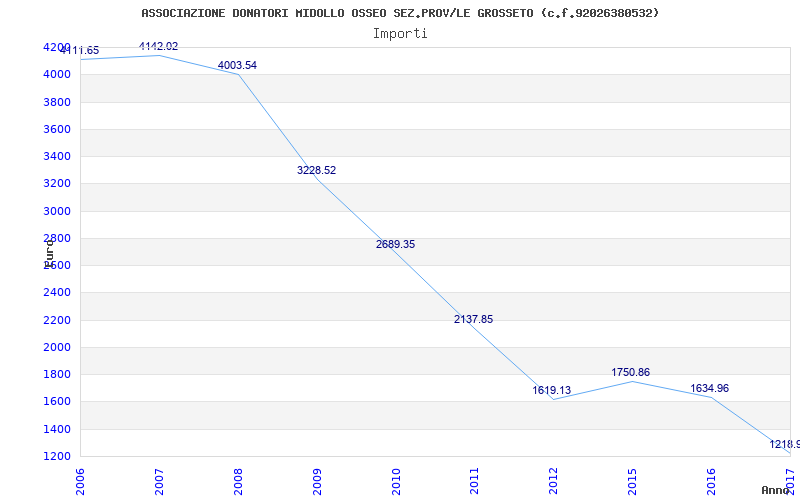Select the x-axis year 2015
Viewport: 800px width, 500px height.
point(633,482)
